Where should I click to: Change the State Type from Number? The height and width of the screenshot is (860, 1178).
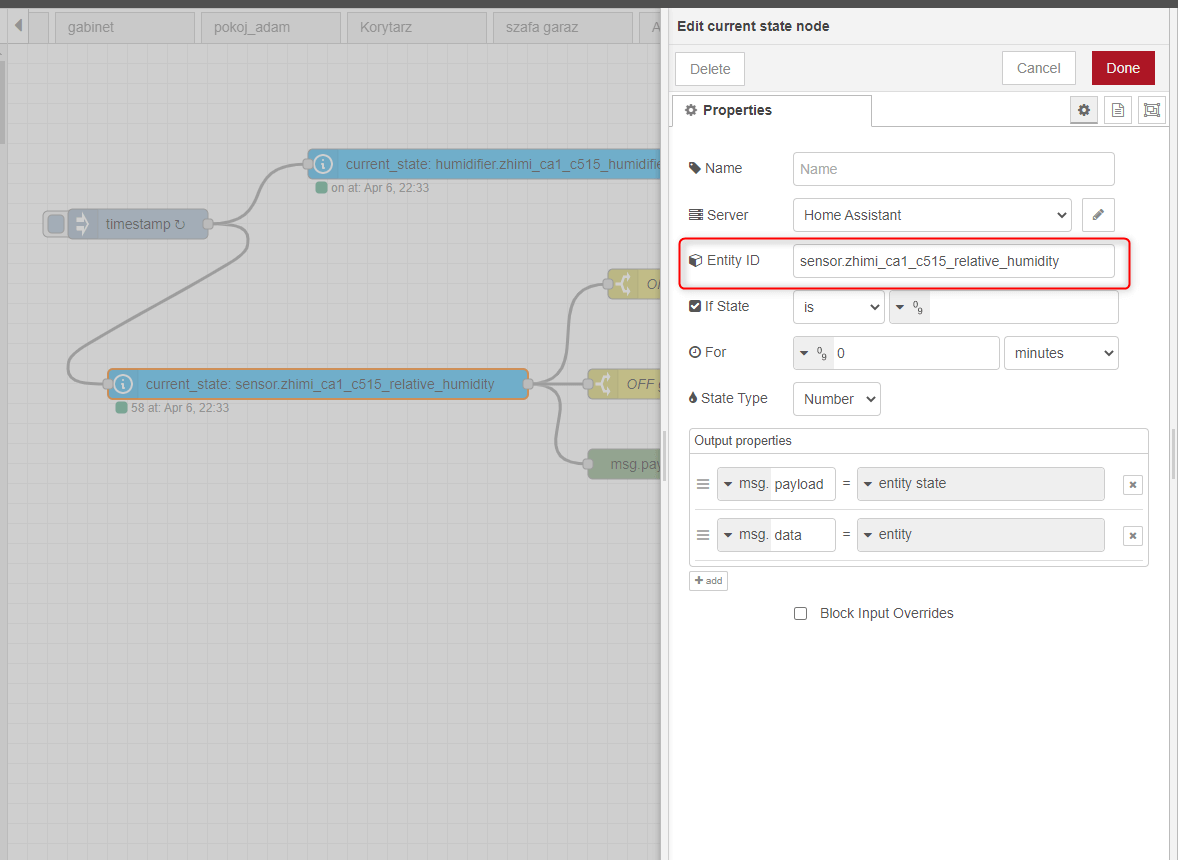(x=836, y=398)
